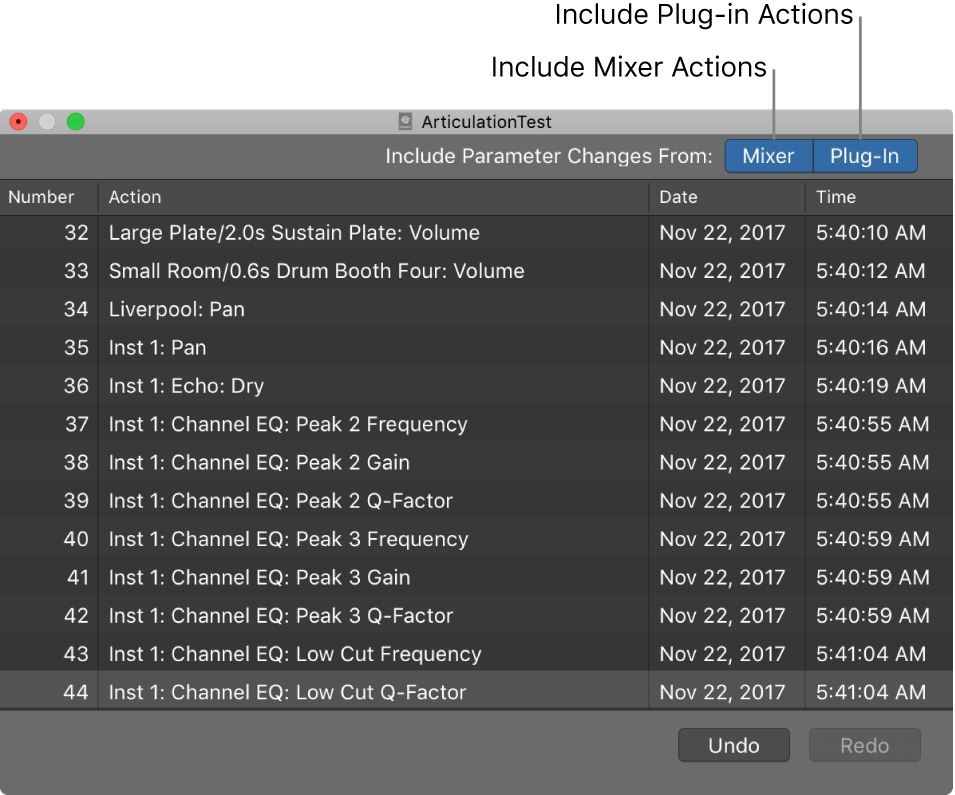Select the 'Inst 1: Pan' action
The width and height of the screenshot is (955, 795).
click(x=476, y=348)
